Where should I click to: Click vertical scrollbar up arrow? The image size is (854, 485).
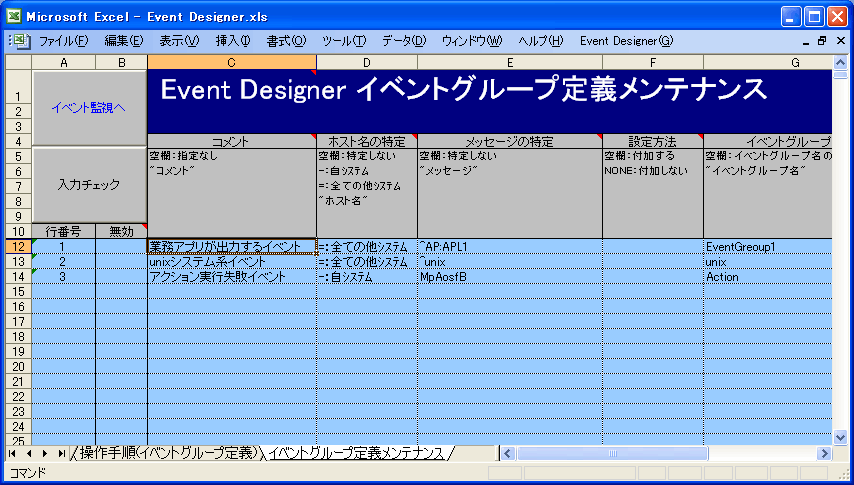[840, 62]
